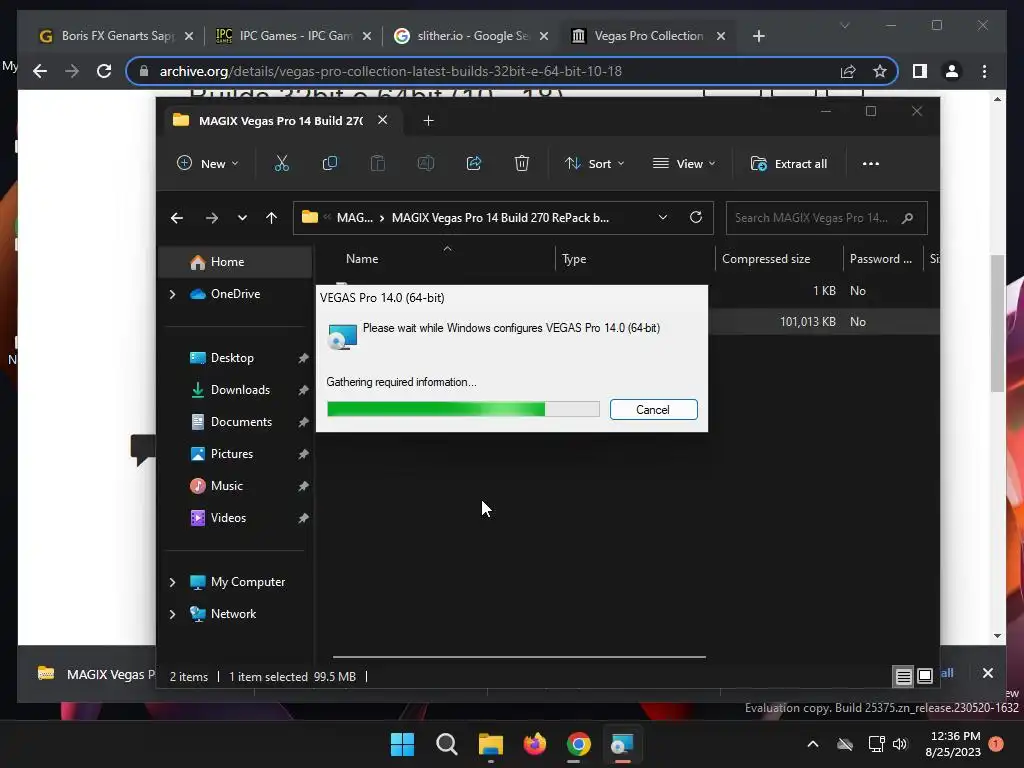Screen dimensions: 1024x768
Task: Open Firefox from taskbar
Action: [x=534, y=744]
